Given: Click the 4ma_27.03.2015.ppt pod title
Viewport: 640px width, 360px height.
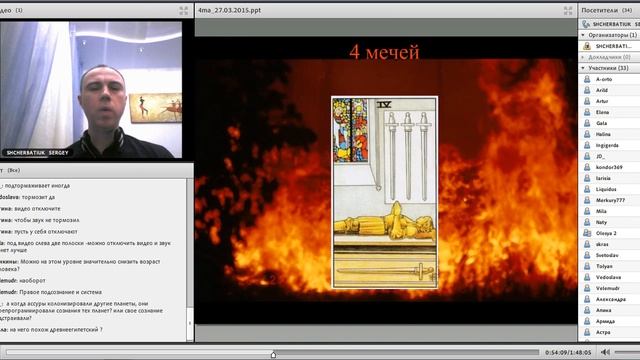Looking at the screenshot, I should click(229, 10).
